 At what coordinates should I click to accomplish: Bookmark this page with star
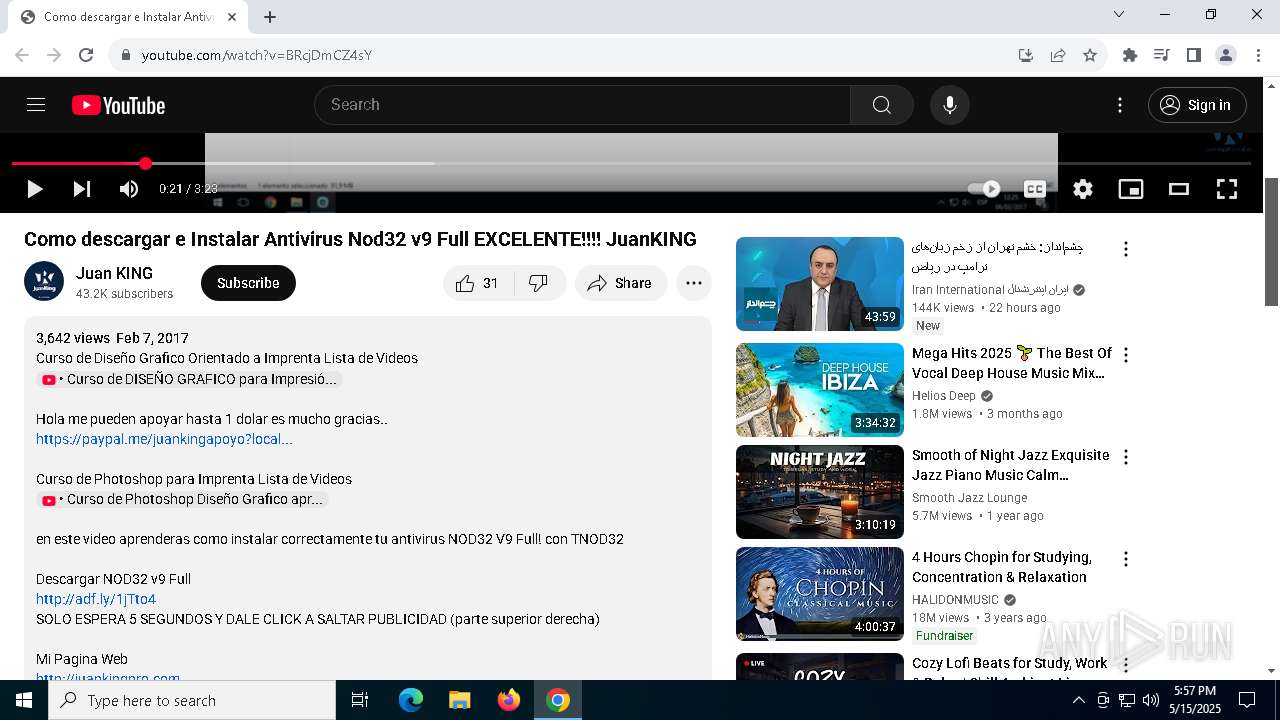pyautogui.click(x=1090, y=55)
